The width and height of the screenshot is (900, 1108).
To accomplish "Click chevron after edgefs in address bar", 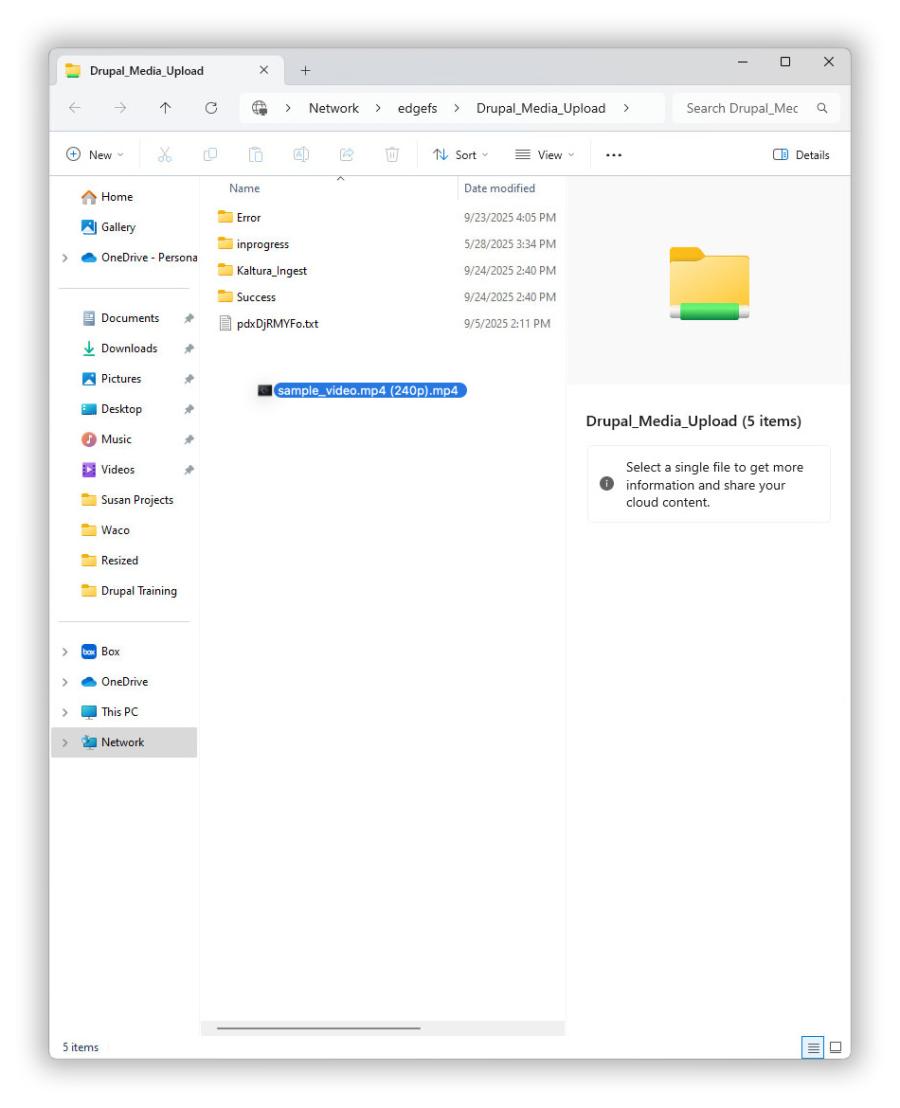I will pyautogui.click(x=456, y=108).
